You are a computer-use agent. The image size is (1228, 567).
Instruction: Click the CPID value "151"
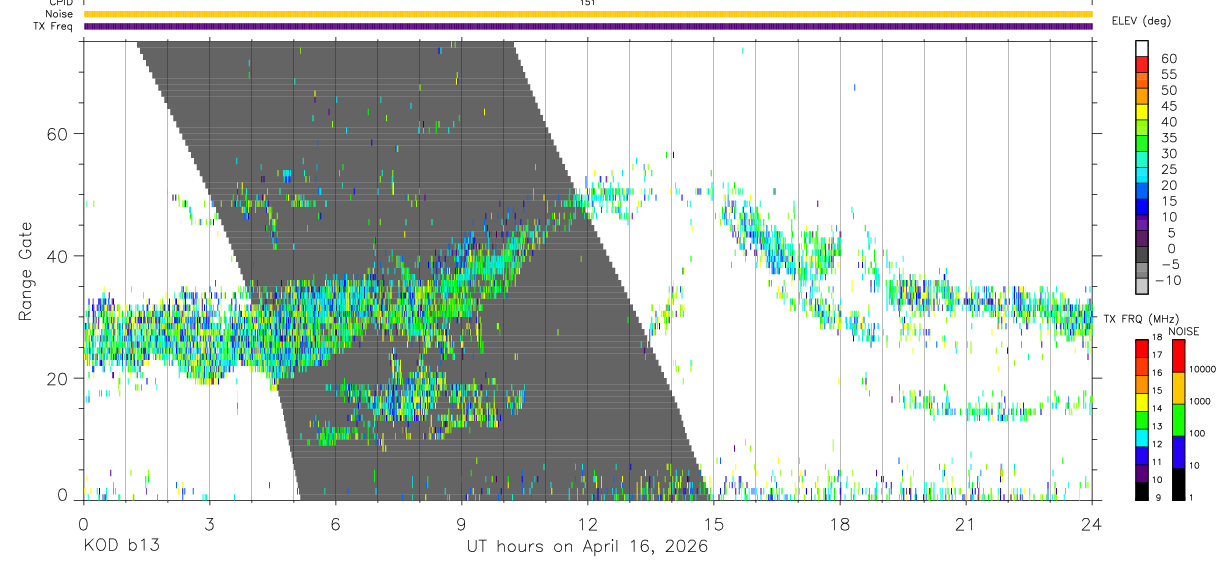[587, 3]
